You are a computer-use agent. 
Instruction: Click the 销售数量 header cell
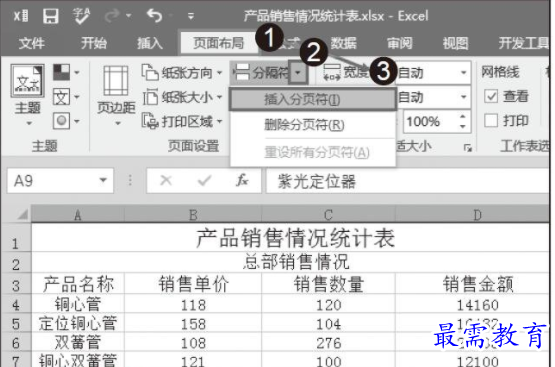tap(328, 284)
